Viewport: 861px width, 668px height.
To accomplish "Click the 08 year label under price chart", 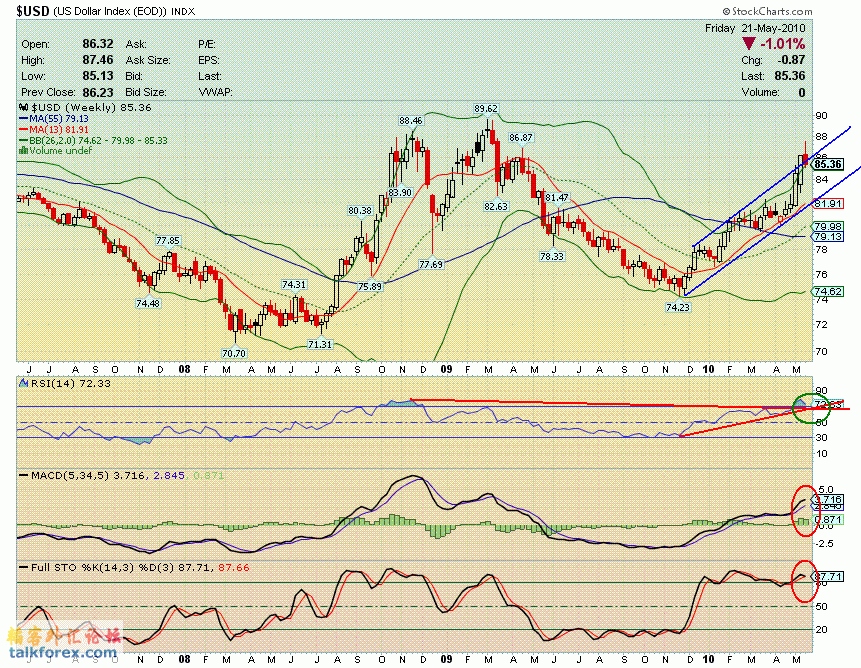I will coord(185,369).
